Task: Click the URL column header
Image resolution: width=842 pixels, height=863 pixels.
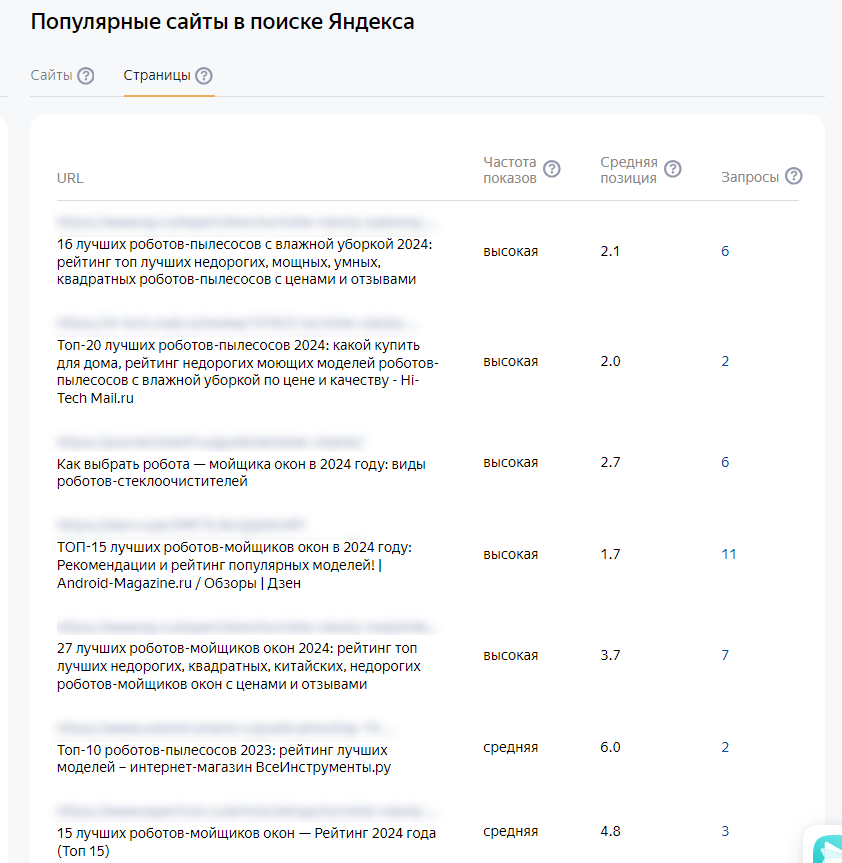Action: point(70,178)
